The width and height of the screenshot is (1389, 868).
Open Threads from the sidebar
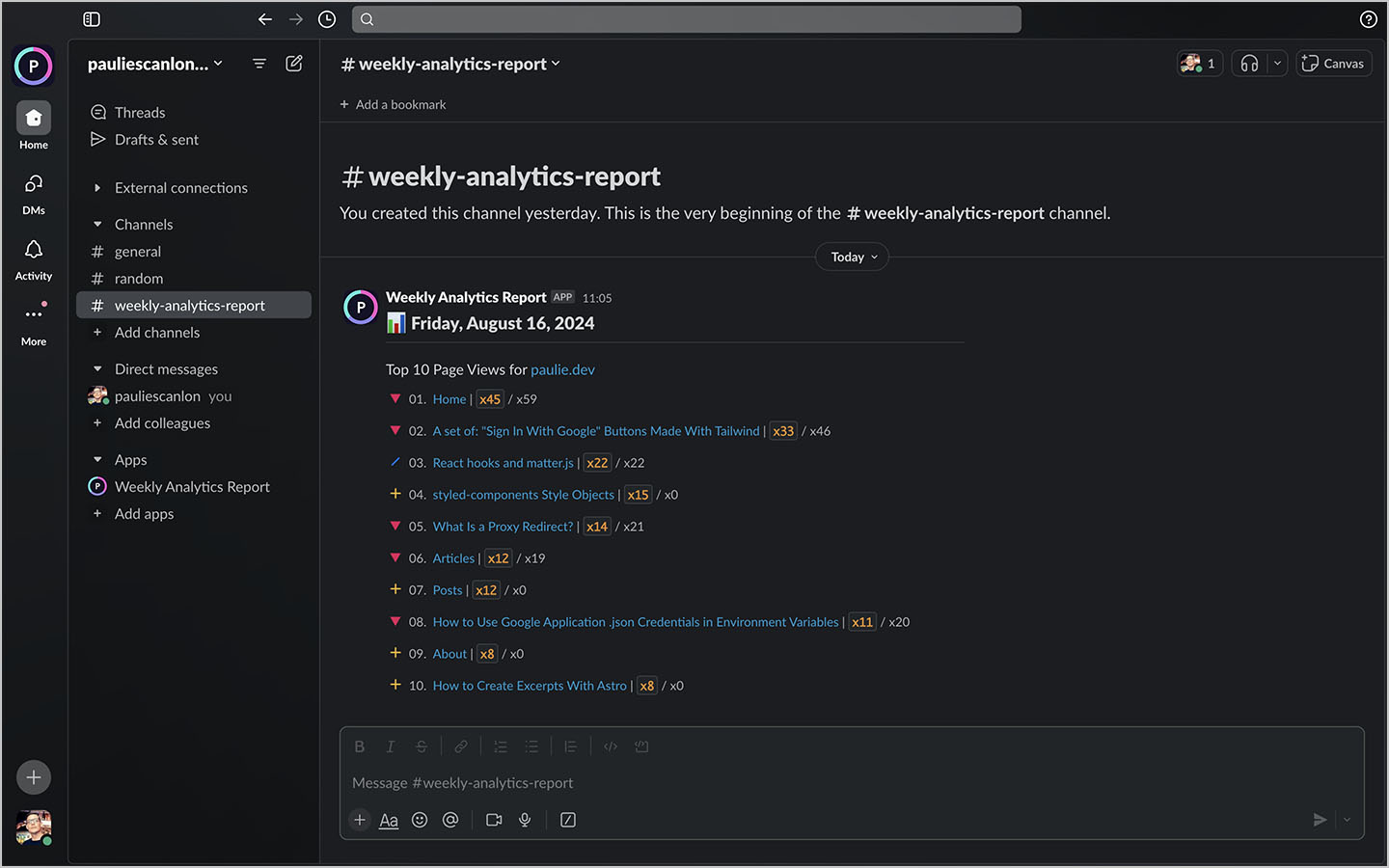coord(139,112)
